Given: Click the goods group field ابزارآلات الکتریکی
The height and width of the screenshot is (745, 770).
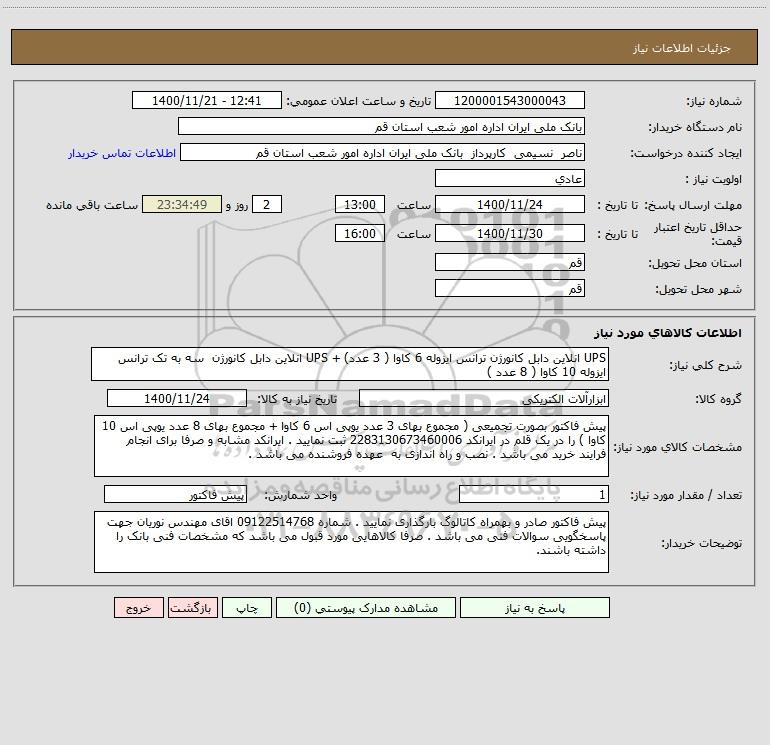Looking at the screenshot, I should pyautogui.click(x=484, y=398).
